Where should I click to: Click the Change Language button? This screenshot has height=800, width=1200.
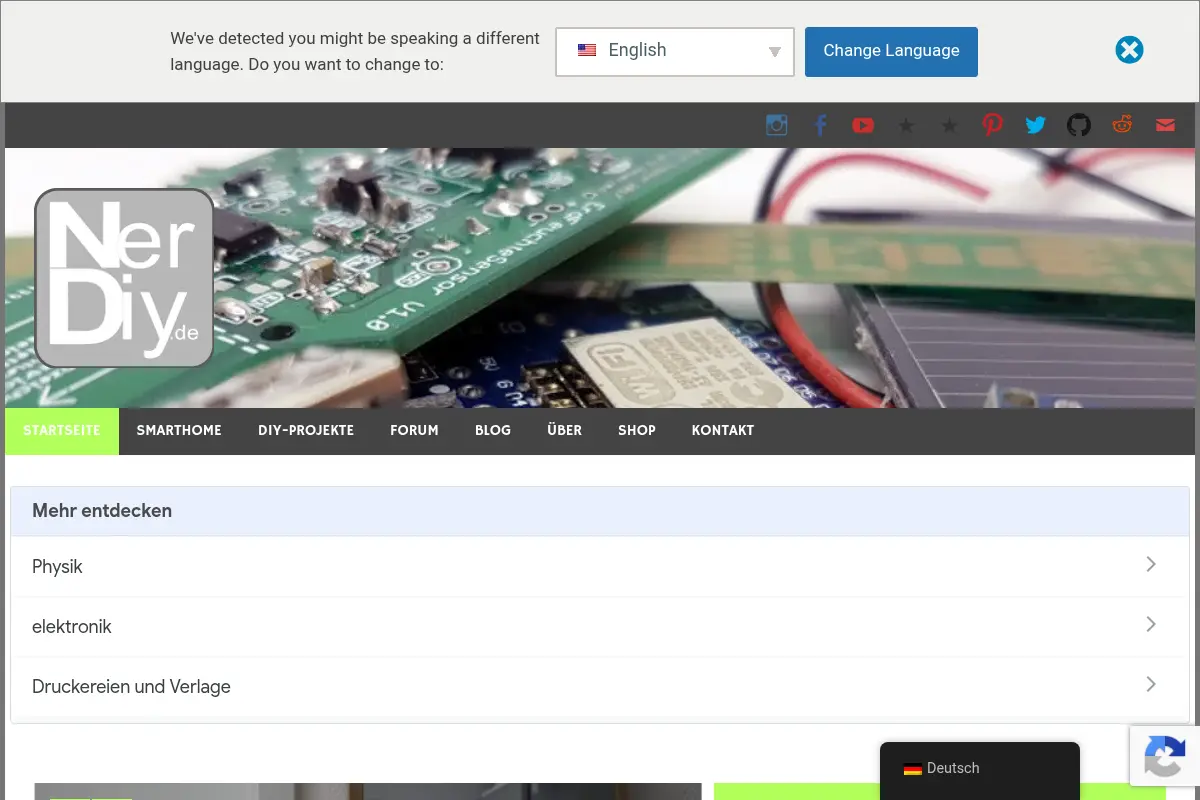[x=891, y=52]
